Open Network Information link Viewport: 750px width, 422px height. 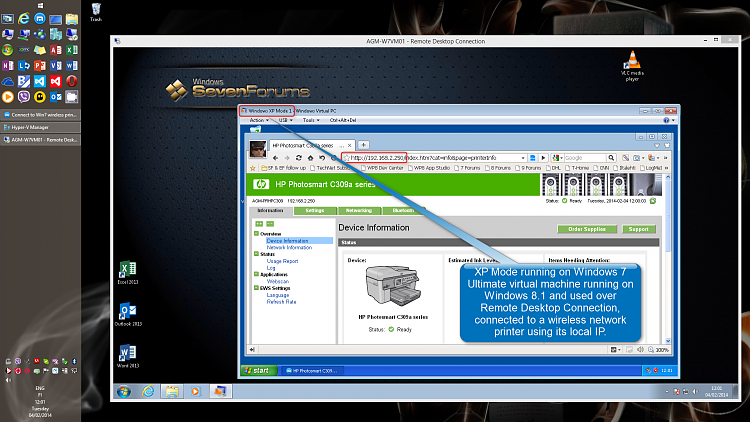click(x=289, y=248)
